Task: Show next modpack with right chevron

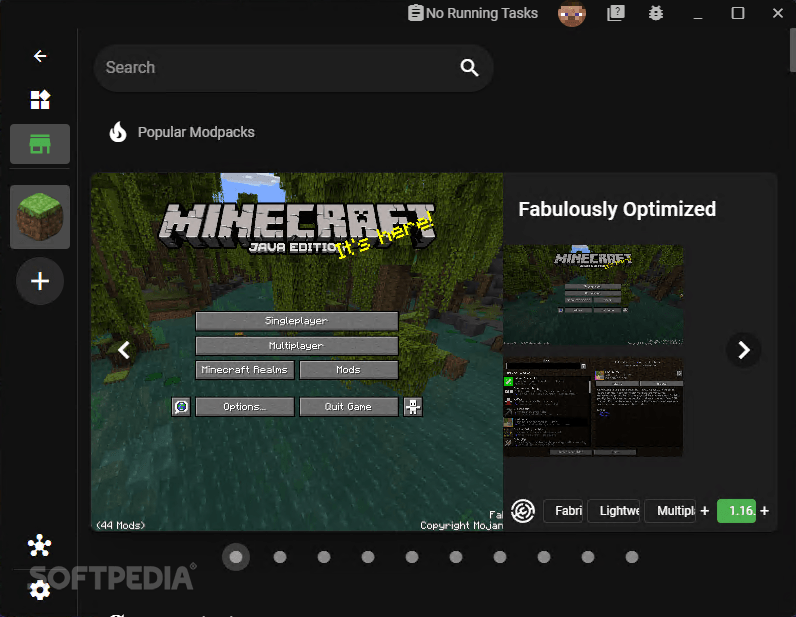Action: click(x=744, y=350)
